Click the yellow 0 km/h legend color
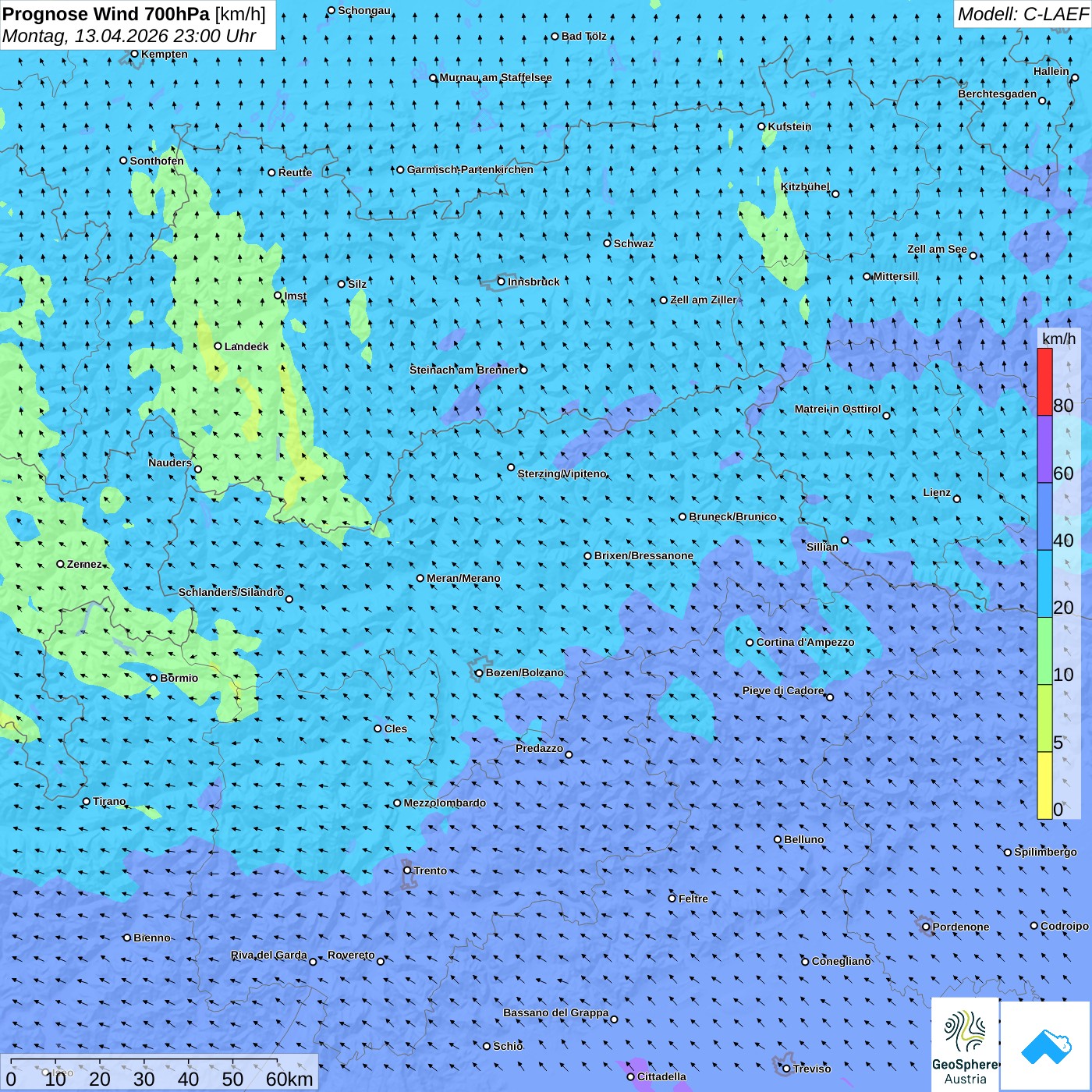Viewport: 1092px width, 1092px height. click(1044, 785)
